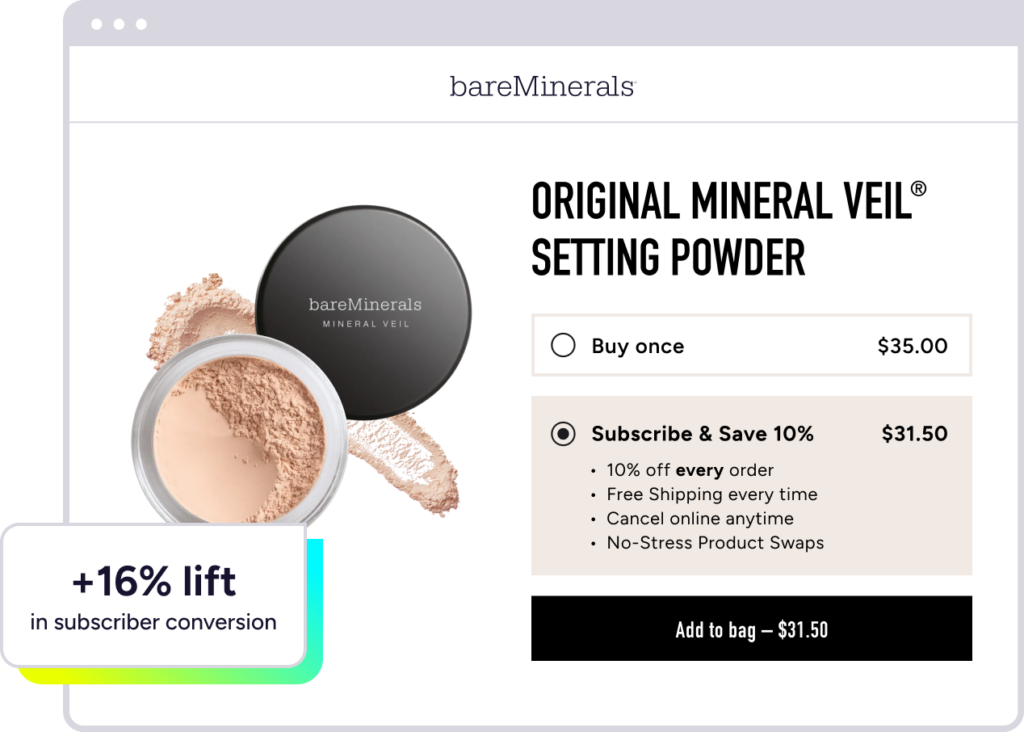The image size is (1024, 732).
Task: Click the bareMinerals logo in the header
Action: pyautogui.click(x=542, y=87)
